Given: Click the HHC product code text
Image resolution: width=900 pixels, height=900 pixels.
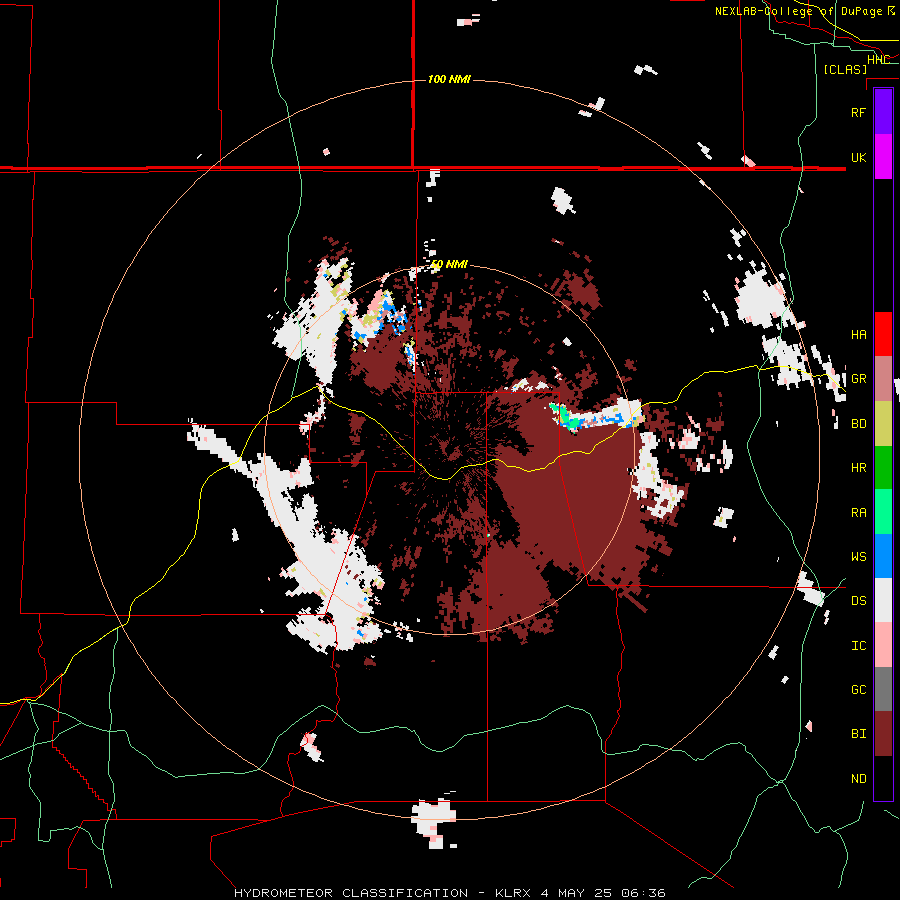Looking at the screenshot, I should coord(878,60).
